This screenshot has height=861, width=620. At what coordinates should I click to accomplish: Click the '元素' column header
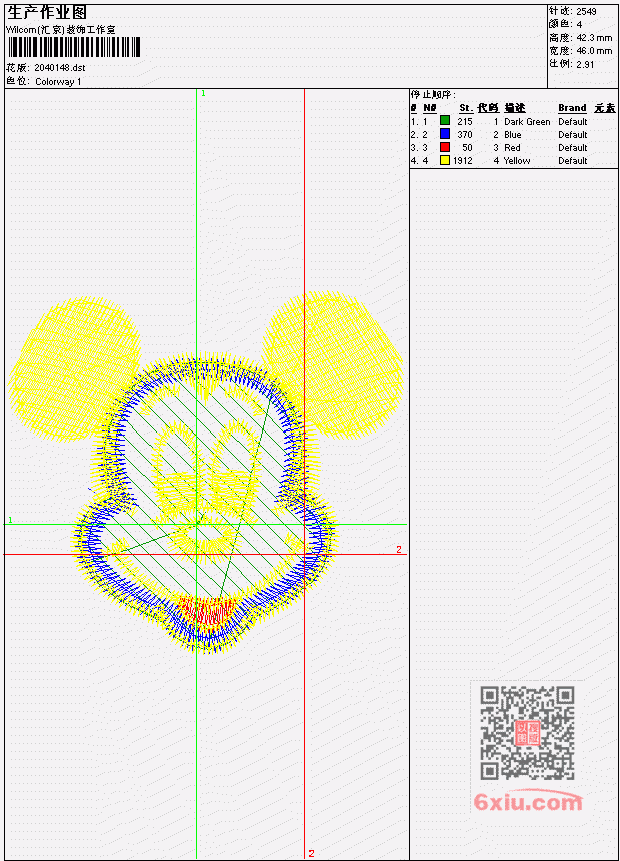605,108
